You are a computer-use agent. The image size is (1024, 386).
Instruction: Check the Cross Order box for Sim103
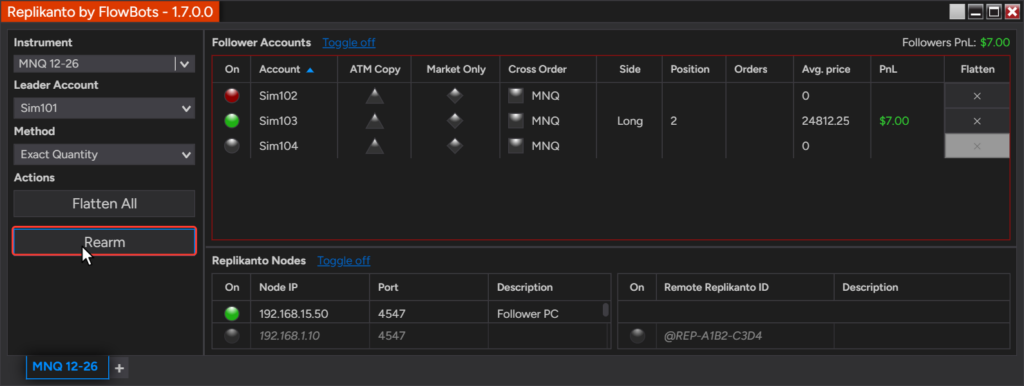(517, 121)
